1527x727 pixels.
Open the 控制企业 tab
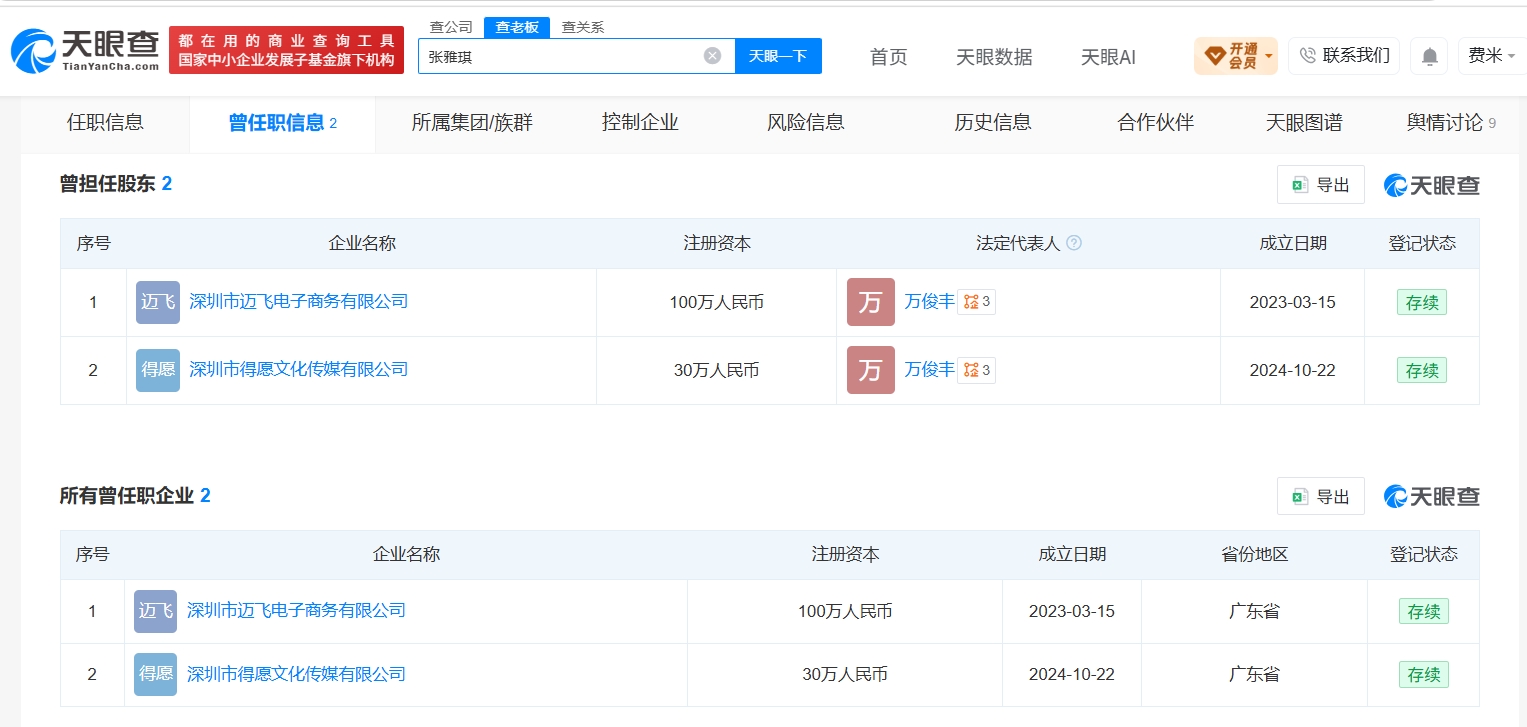pos(640,123)
